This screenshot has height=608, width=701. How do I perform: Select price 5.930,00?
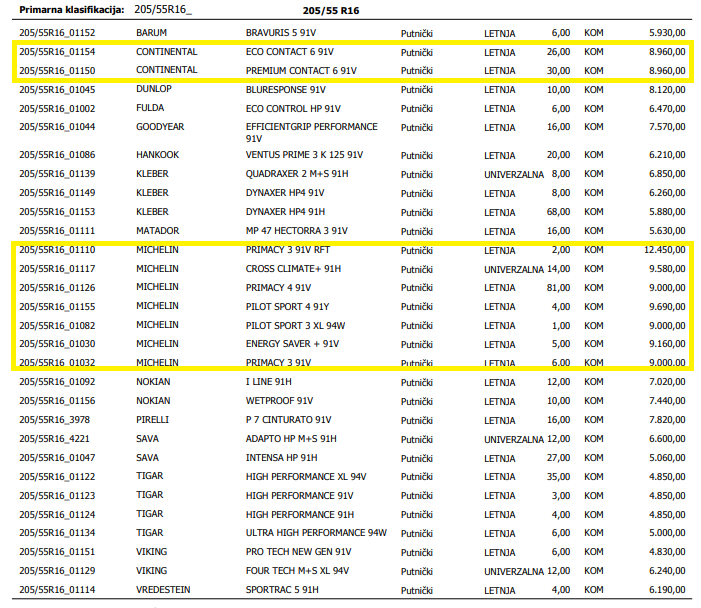tap(667, 33)
